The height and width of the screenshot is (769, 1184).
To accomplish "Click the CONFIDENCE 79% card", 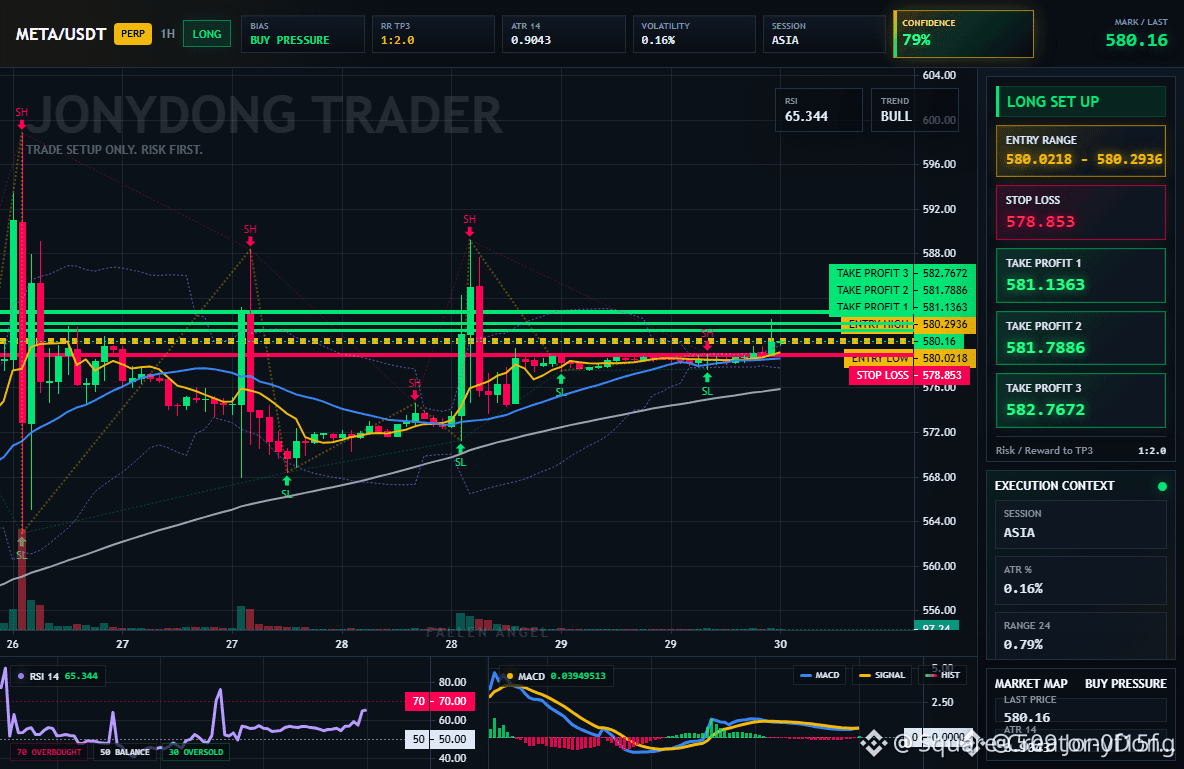I will [x=964, y=34].
